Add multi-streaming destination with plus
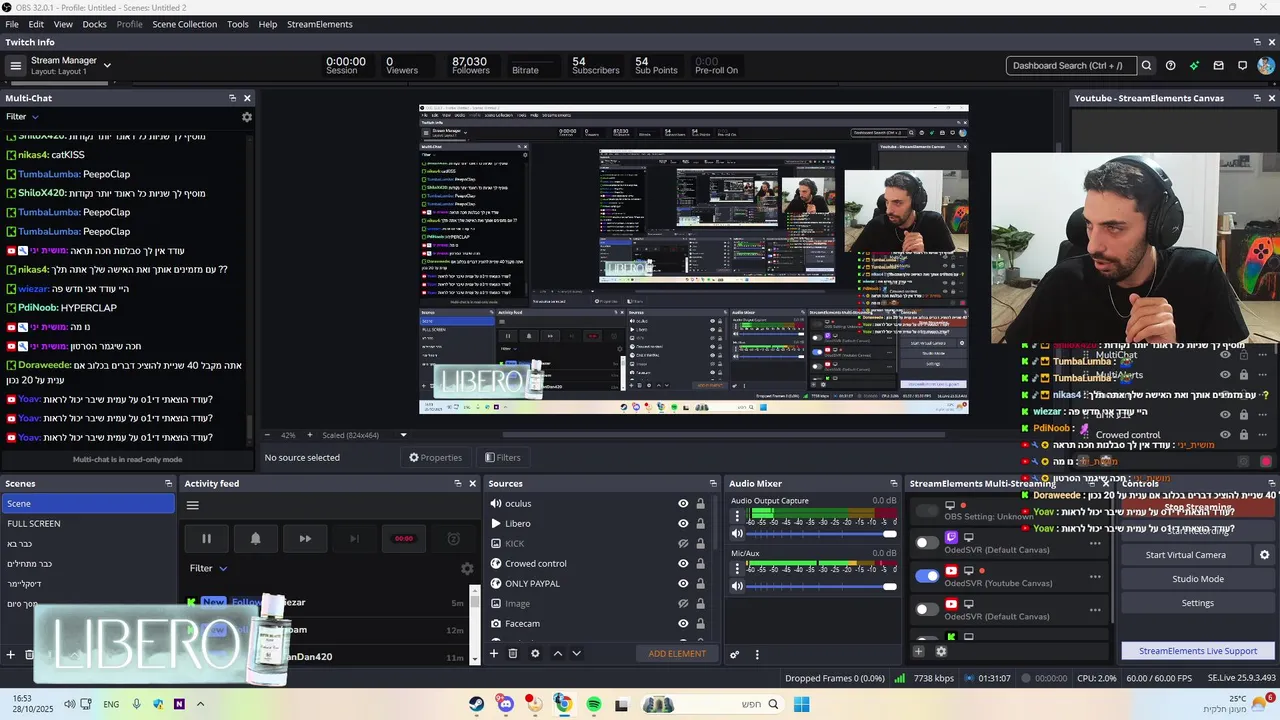Viewport: 1280px width, 720px height. (919, 651)
